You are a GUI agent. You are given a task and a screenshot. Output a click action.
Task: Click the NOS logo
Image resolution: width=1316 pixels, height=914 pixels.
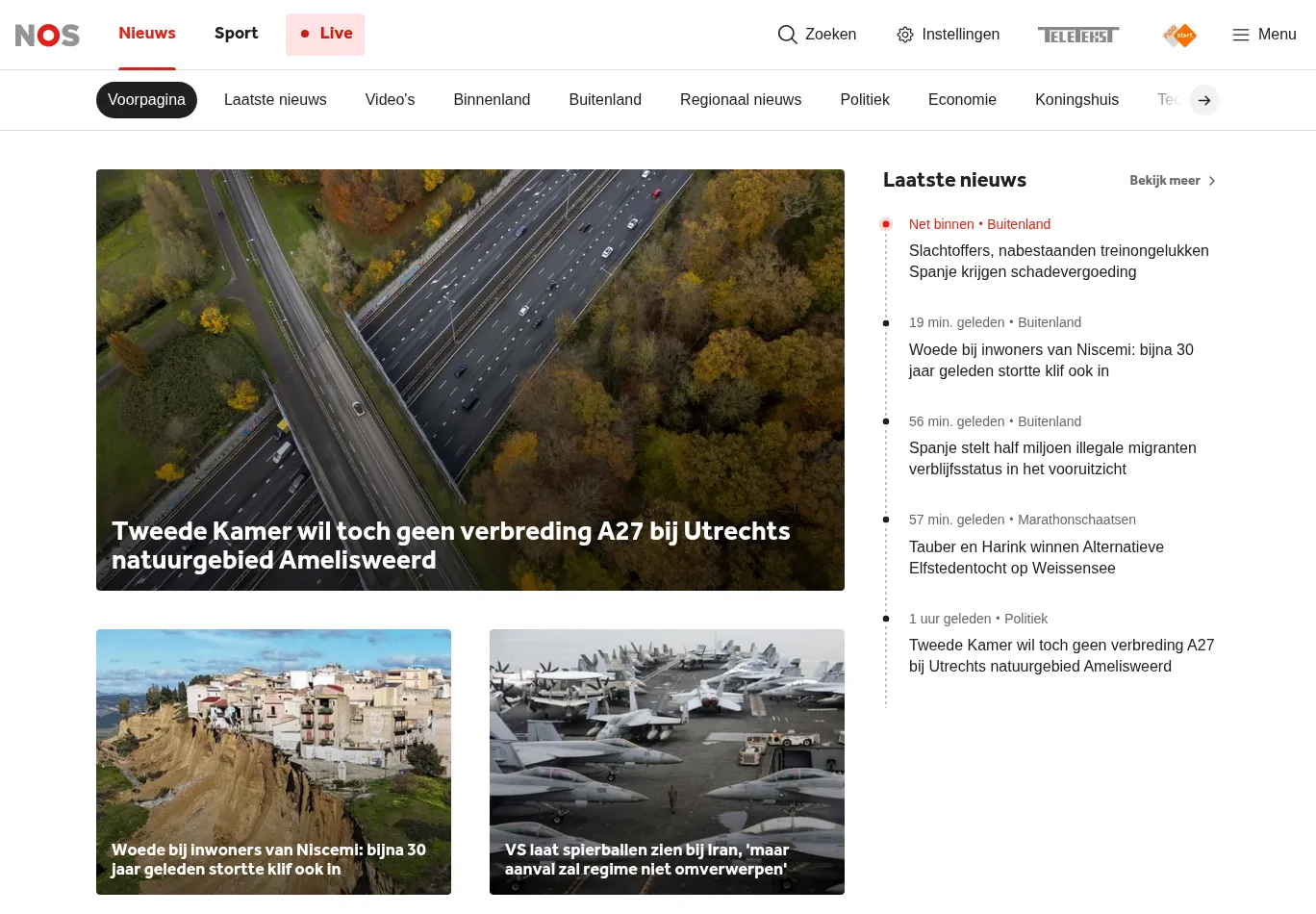pyautogui.click(x=47, y=35)
